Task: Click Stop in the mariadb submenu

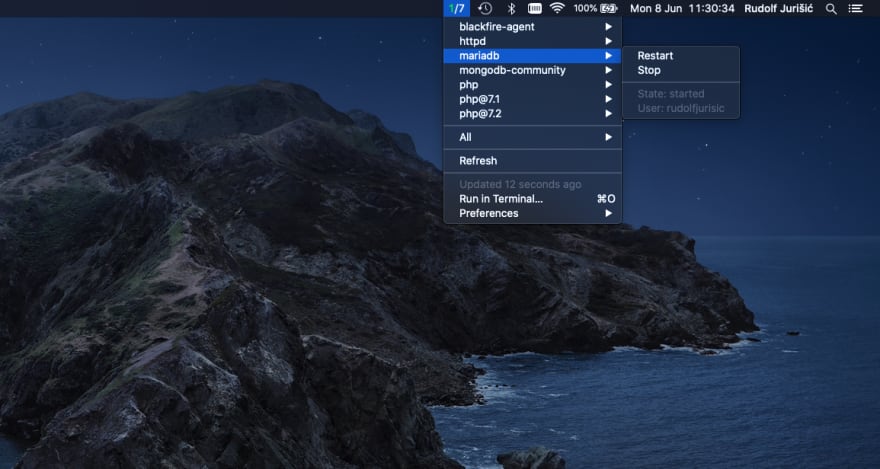Action: 681,70
